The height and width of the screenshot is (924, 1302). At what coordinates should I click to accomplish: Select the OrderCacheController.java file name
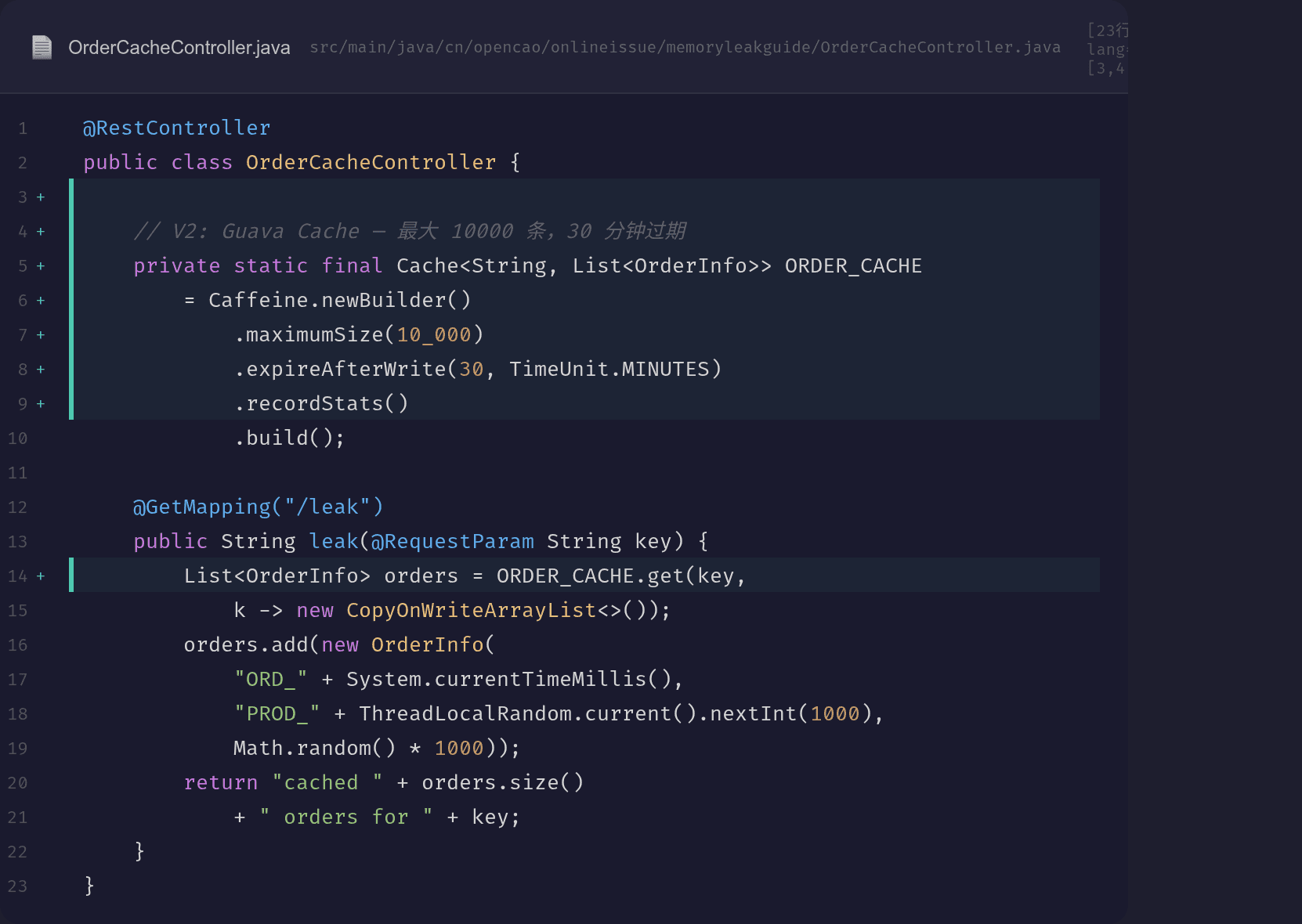(179, 48)
